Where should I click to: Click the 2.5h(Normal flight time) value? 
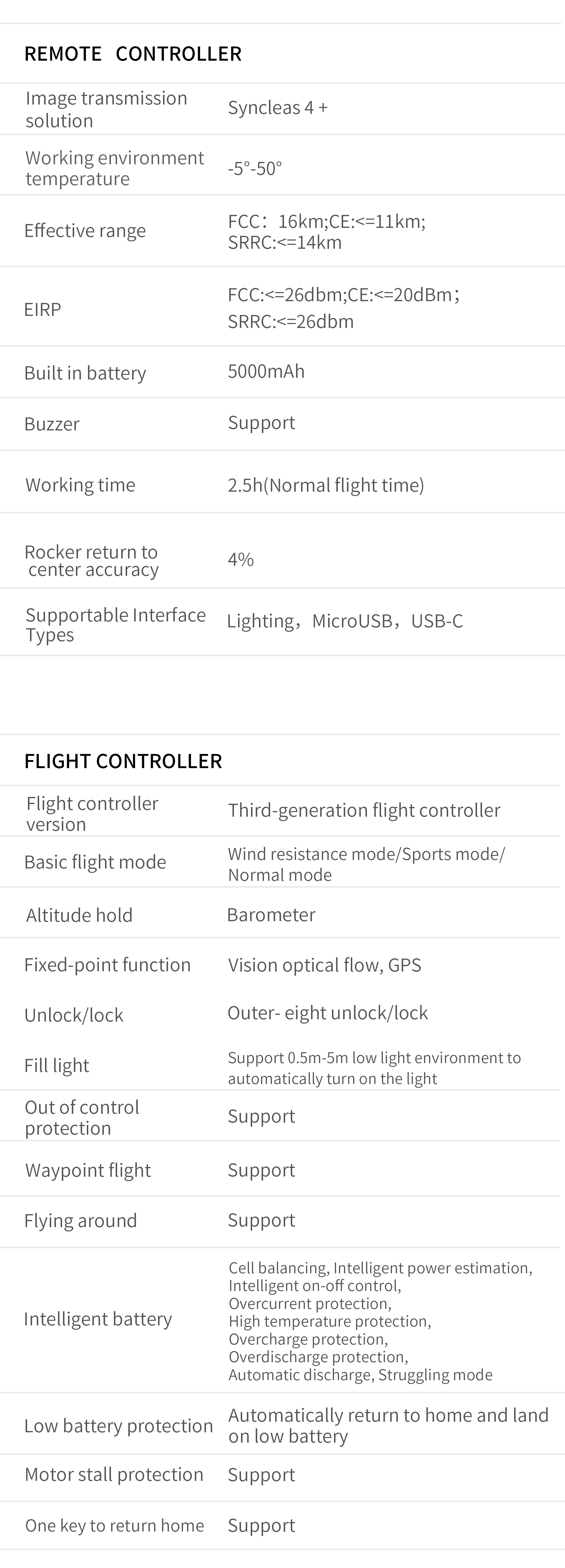pyautogui.click(x=325, y=485)
